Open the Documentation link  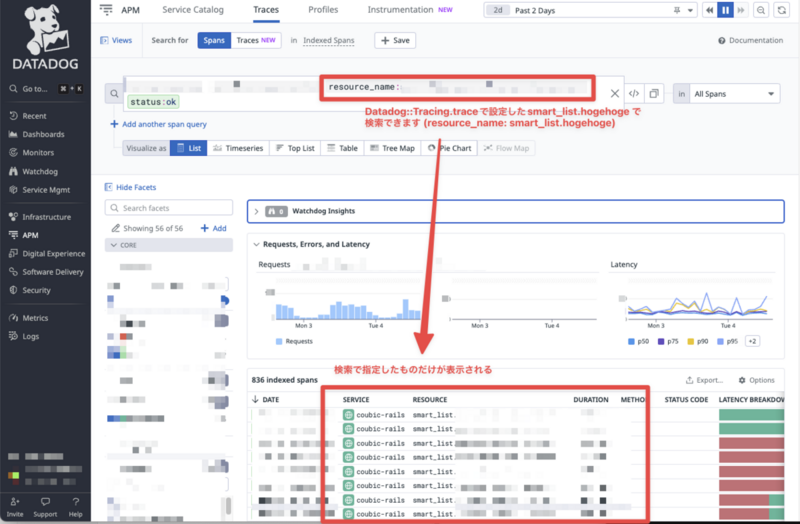click(x=751, y=40)
